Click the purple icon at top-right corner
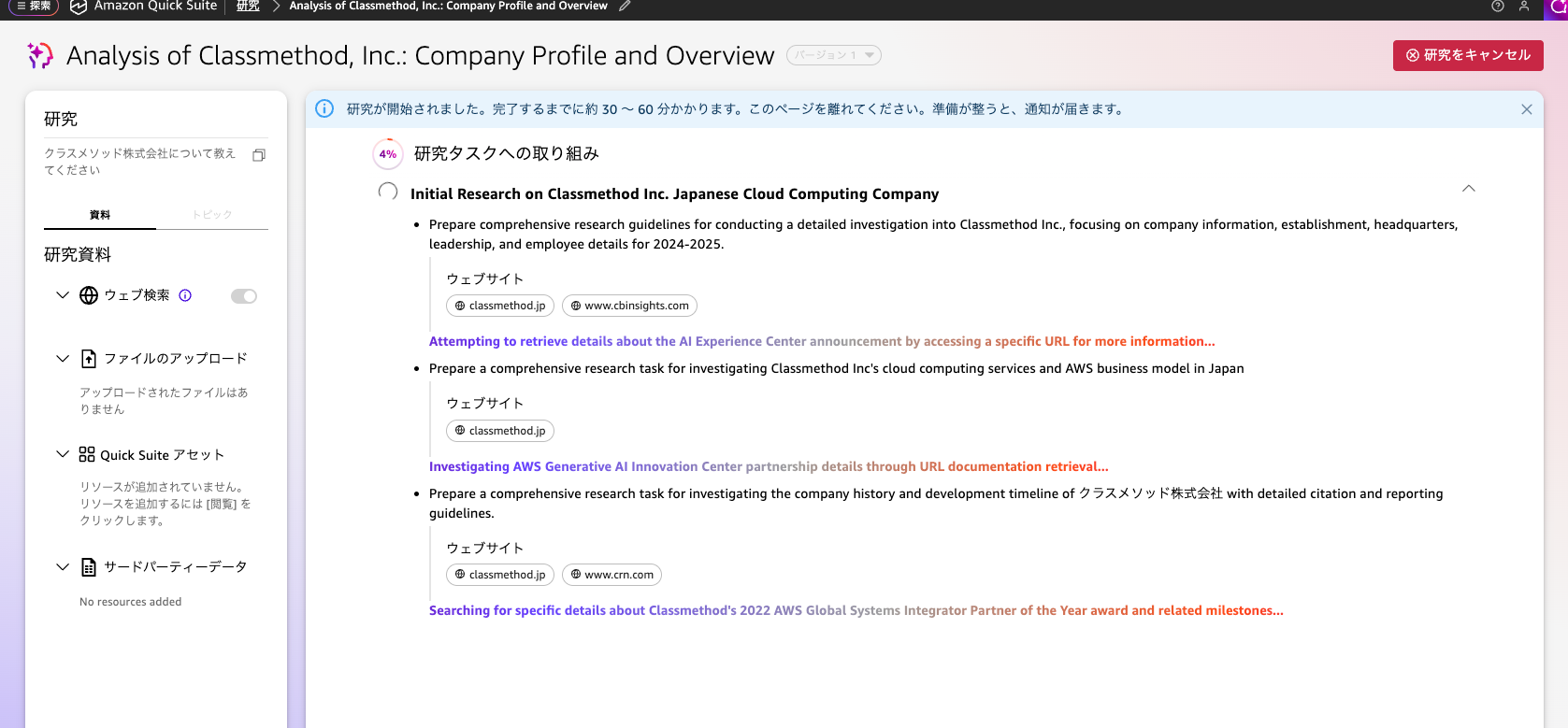This screenshot has height=728, width=1568. [x=1558, y=7]
